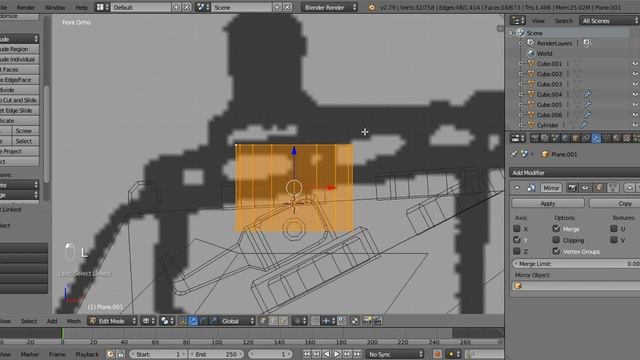Open the Object properties tab cube icon
Image resolution: width=640 pixels, height=360 pixels.
(576, 138)
